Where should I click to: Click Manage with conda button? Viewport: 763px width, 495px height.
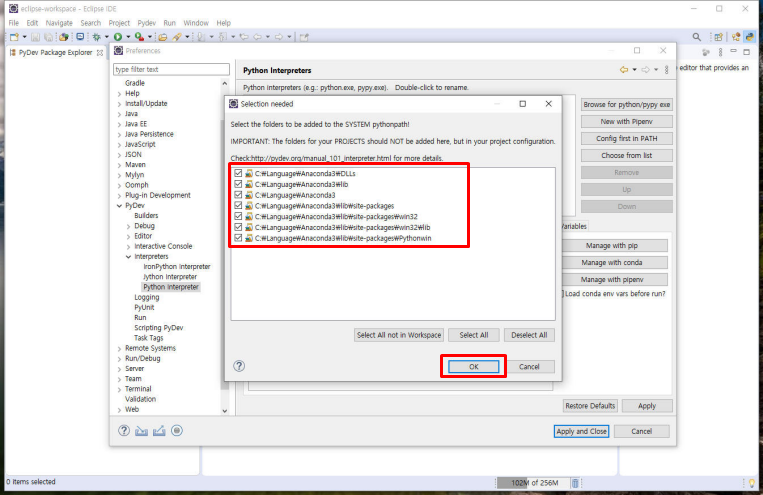click(x=612, y=263)
